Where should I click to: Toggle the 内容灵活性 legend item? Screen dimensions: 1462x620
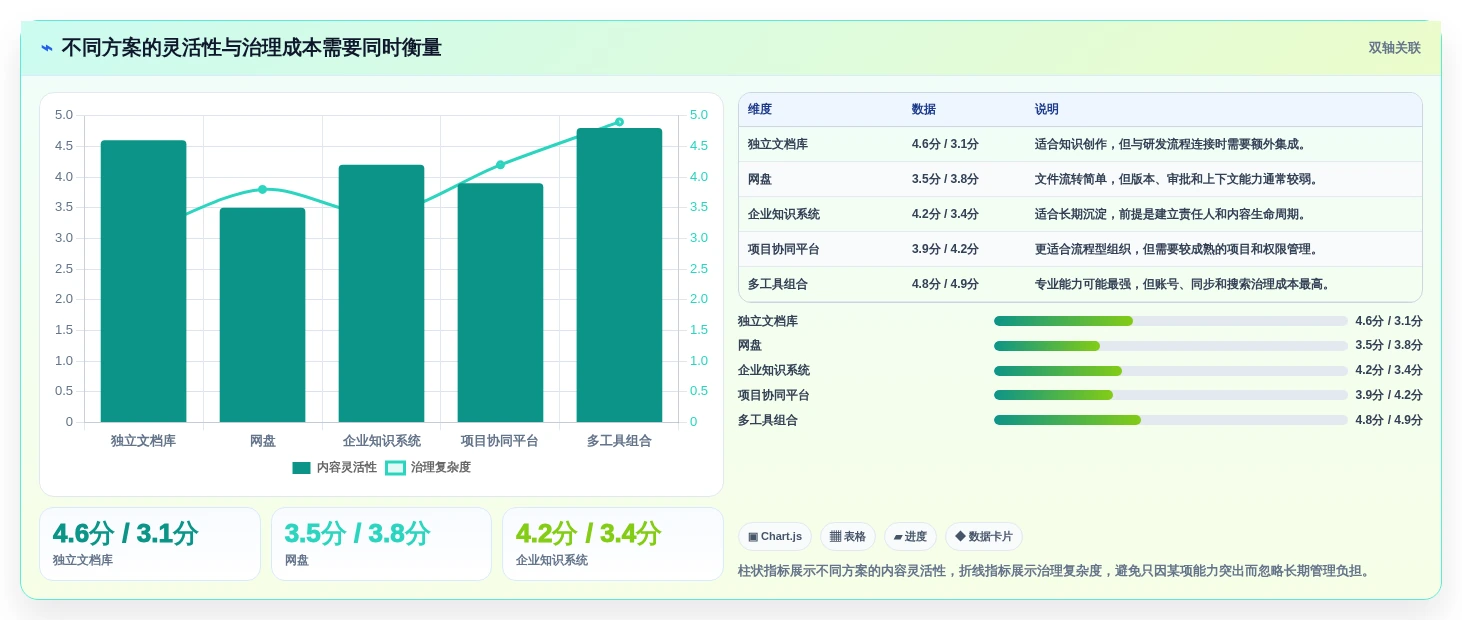tap(334, 467)
